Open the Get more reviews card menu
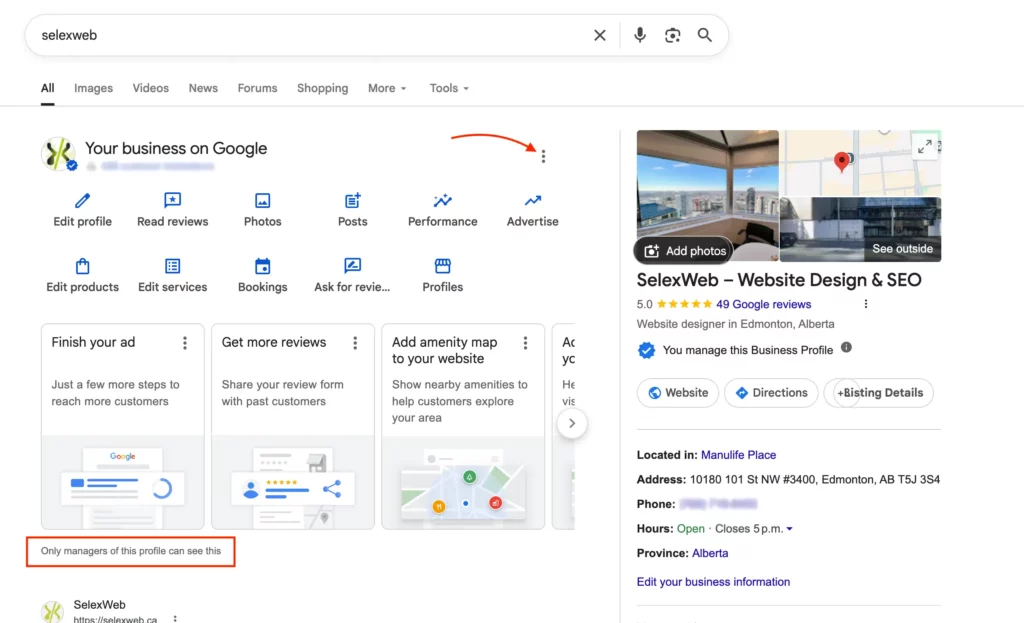The height and width of the screenshot is (623, 1024). [x=355, y=343]
